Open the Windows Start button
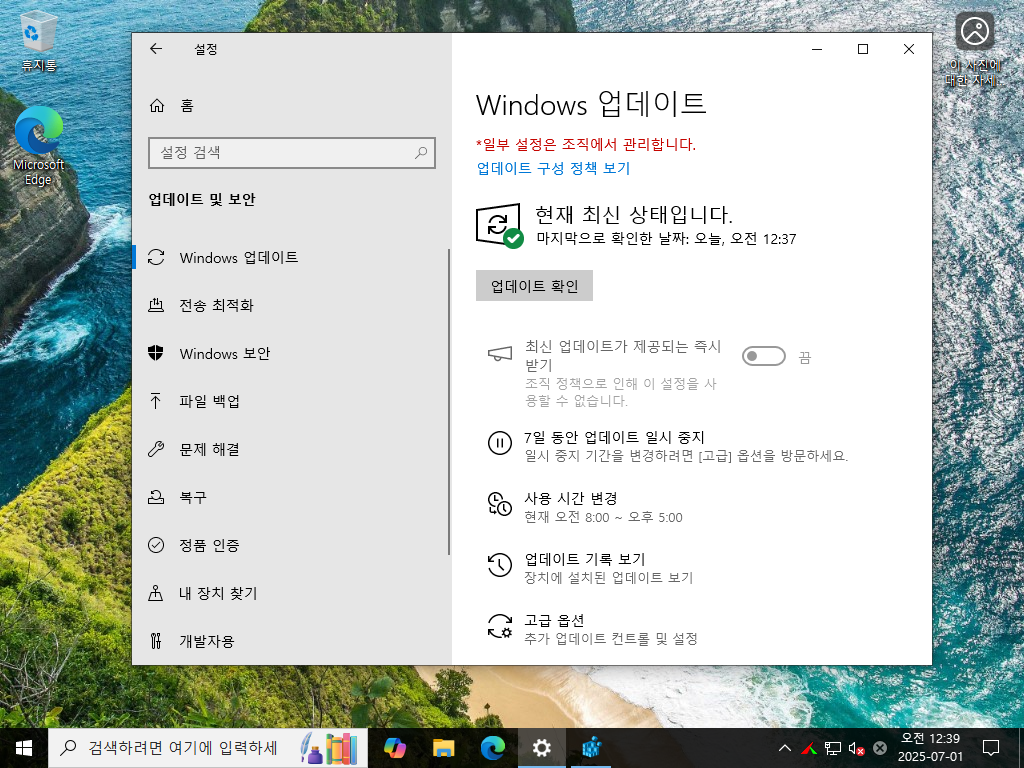 (24, 748)
